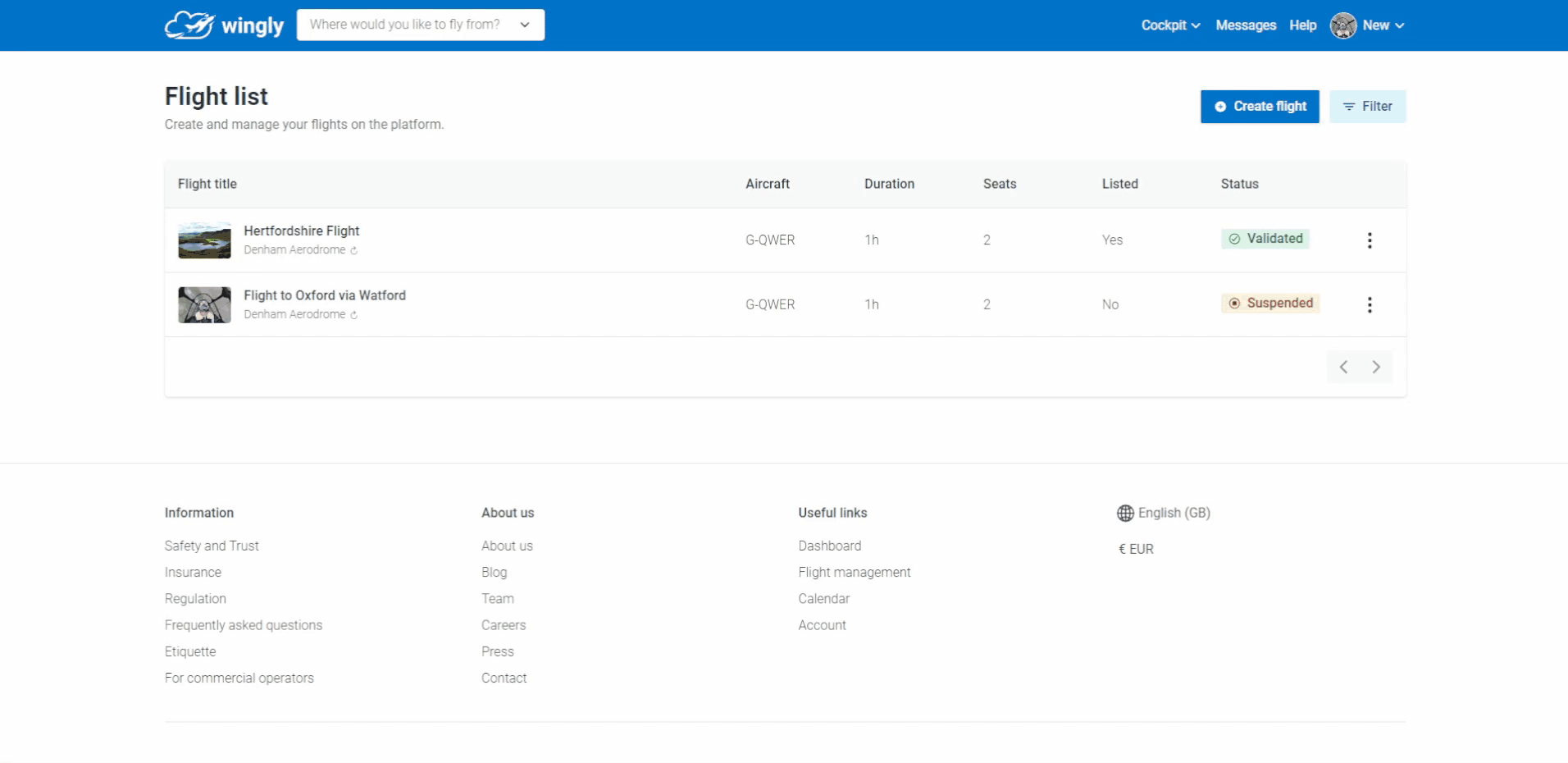Open Help in the top navigation
1568x763 pixels.
1302,25
